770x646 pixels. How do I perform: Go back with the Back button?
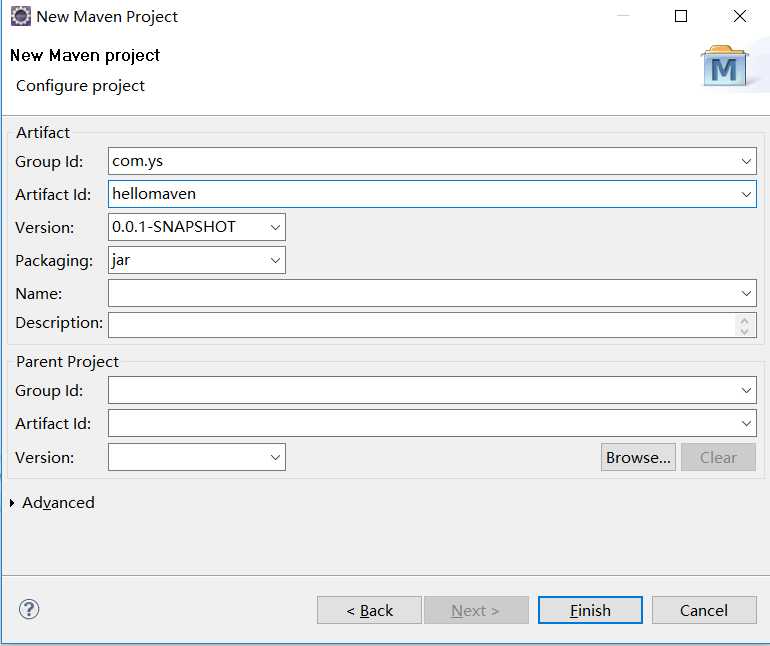[369, 610]
